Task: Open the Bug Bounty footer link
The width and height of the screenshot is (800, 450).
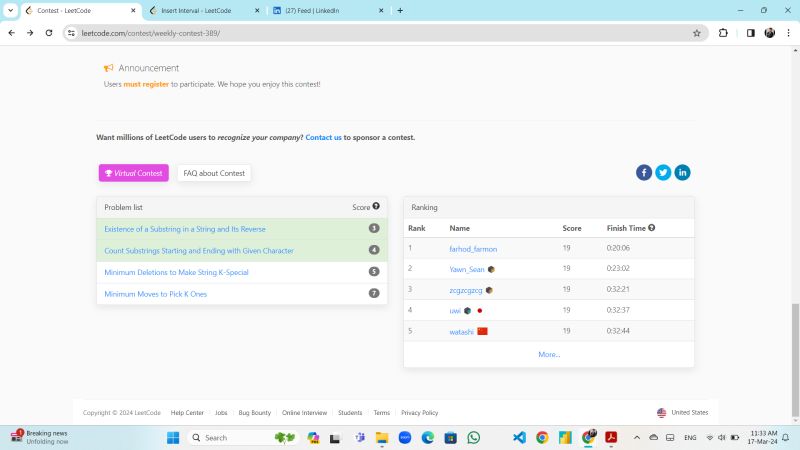Action: tap(255, 413)
